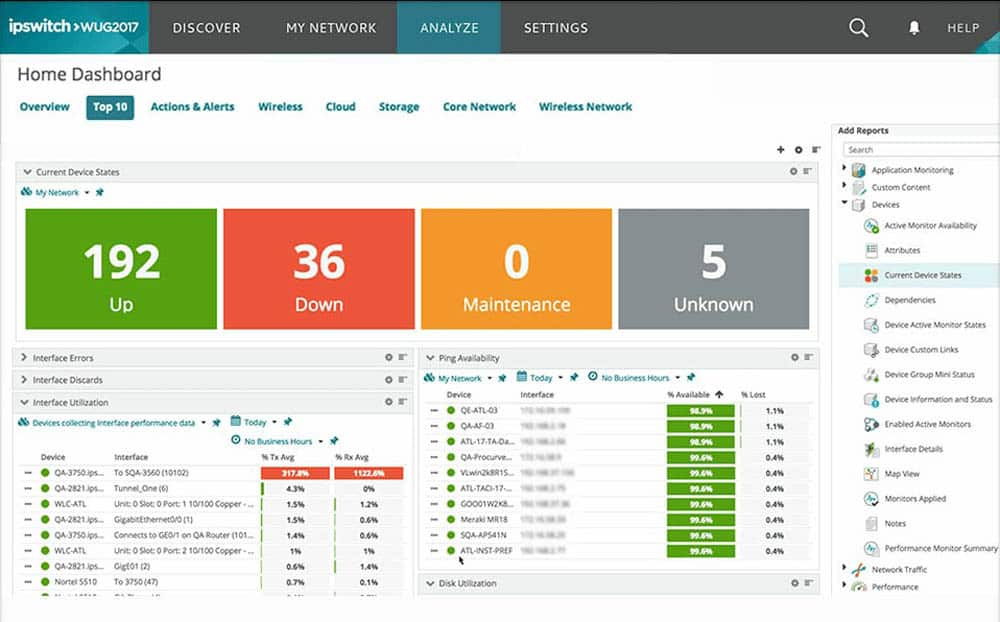Open My Network dropdown in Current Device States
This screenshot has height=622, width=1000.
point(87,193)
